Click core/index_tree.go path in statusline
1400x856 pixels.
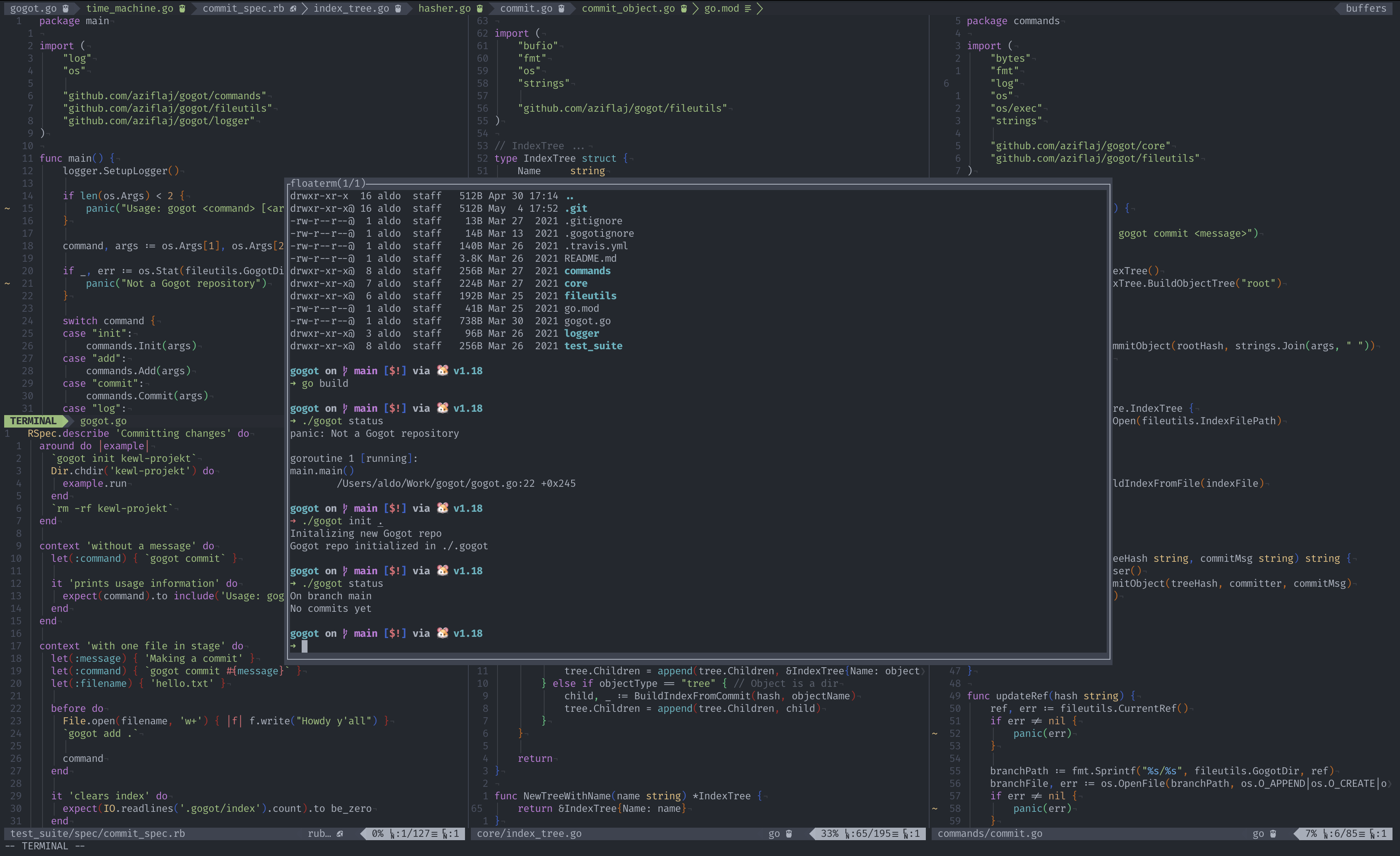pos(529,833)
